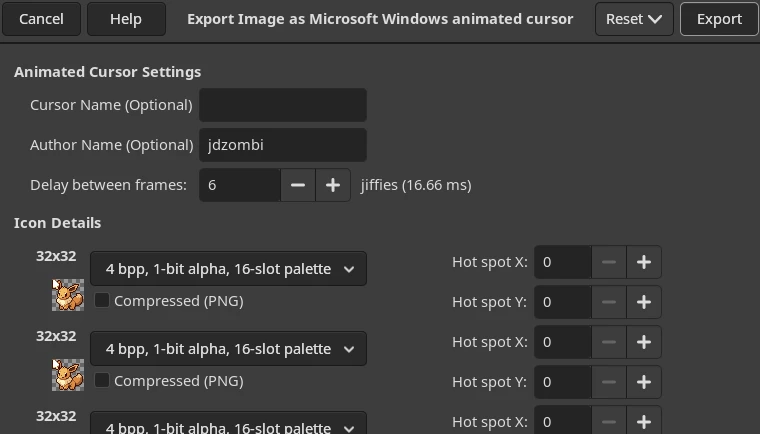Increase second icon's Hot spot X

coord(644,342)
